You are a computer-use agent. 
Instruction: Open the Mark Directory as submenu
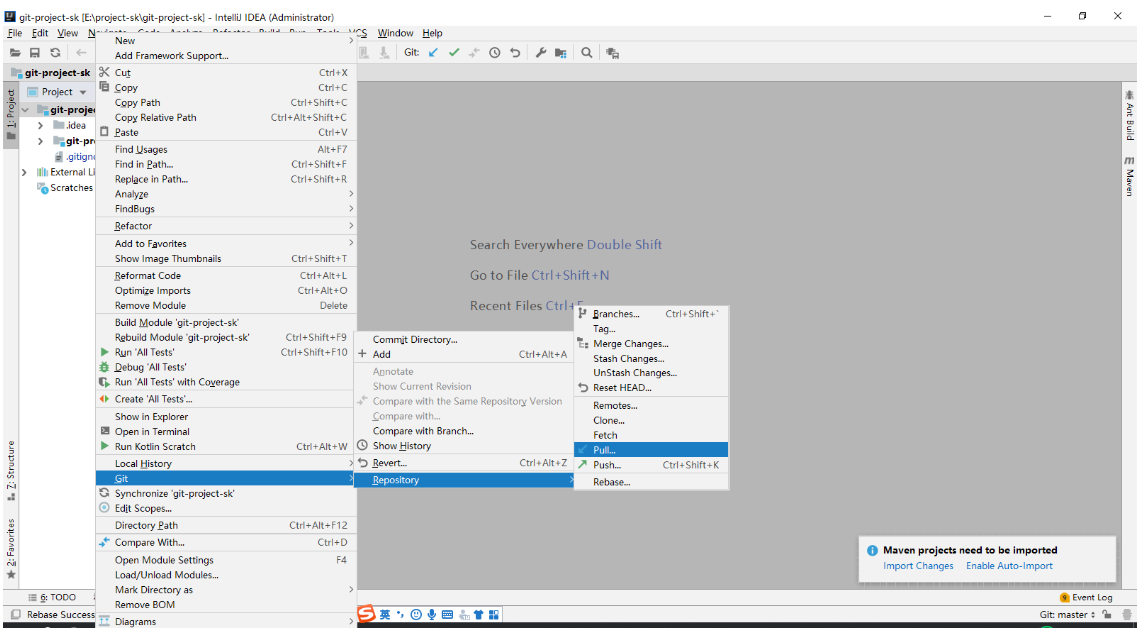(226, 590)
